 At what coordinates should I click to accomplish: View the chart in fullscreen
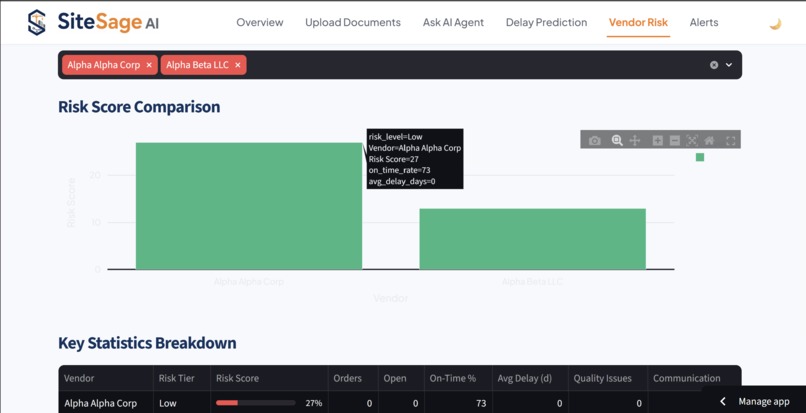[x=730, y=140]
